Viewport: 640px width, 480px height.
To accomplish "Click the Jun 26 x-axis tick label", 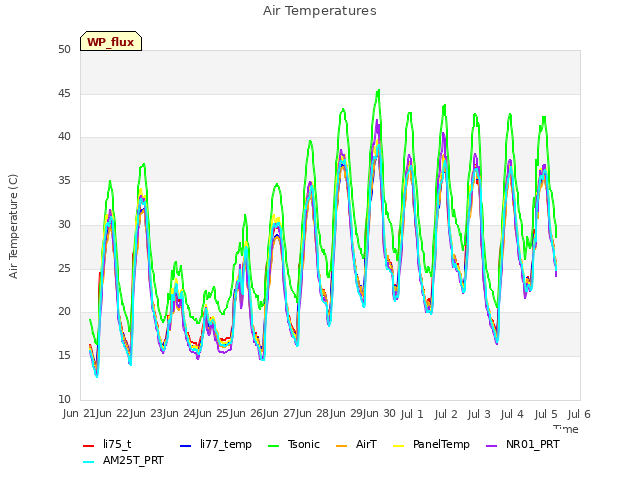I will tap(247, 413).
